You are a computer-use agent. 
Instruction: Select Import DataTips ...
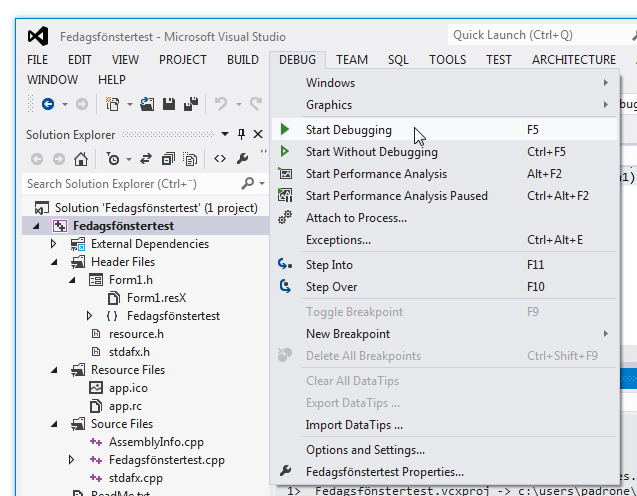[444, 425]
